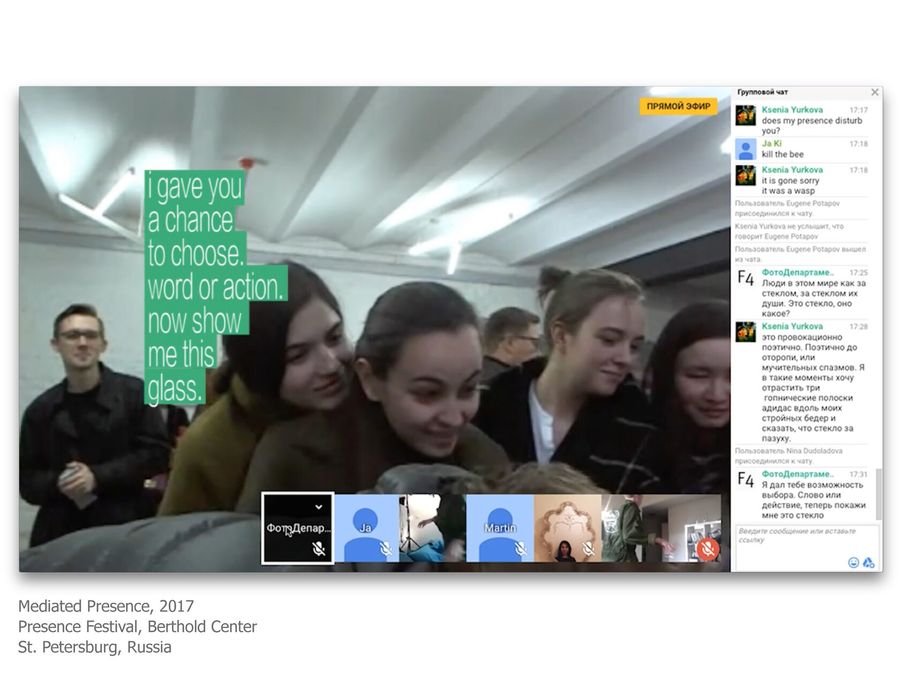
Task: Close the Групповой чат panel
Action: (x=874, y=92)
